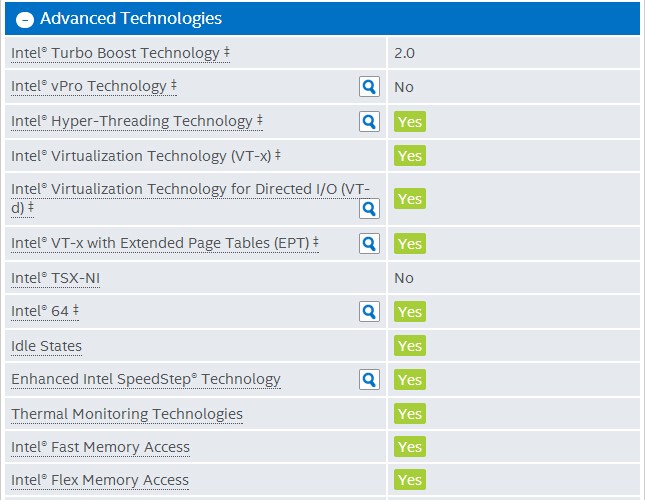
Task: Click the magnifier icon beside vPro Technology
Action: 369,87
